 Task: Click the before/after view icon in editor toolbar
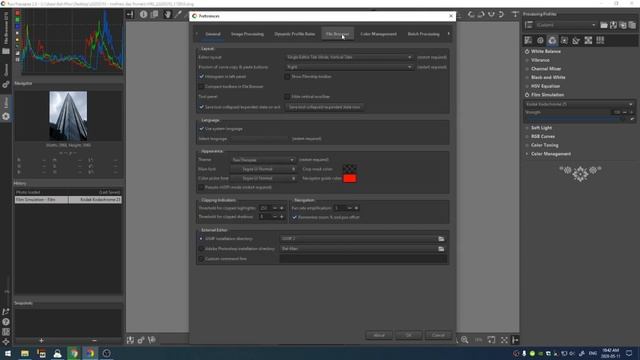155,15
